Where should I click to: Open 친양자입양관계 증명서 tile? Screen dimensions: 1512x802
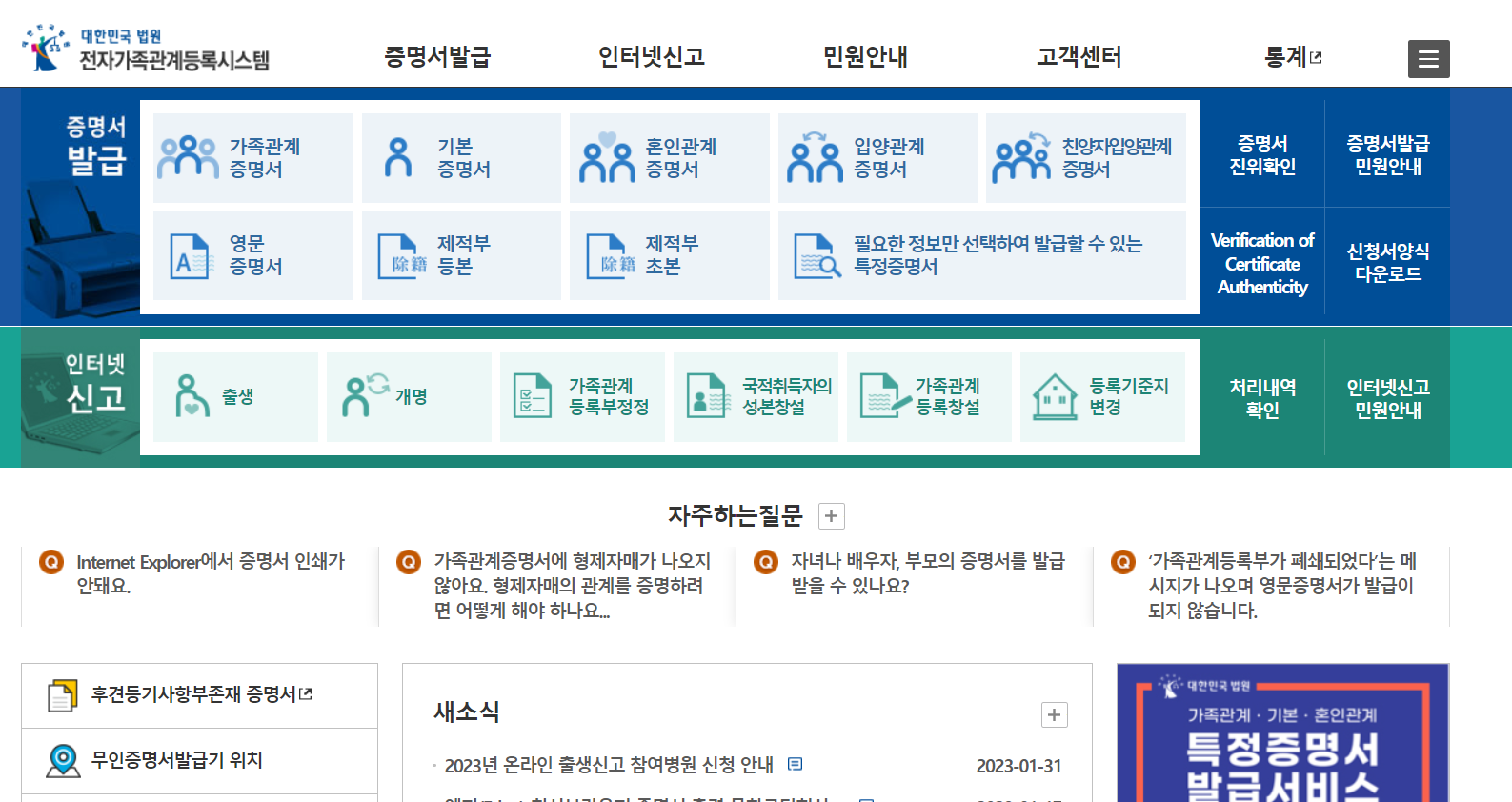pyautogui.click(x=1086, y=158)
